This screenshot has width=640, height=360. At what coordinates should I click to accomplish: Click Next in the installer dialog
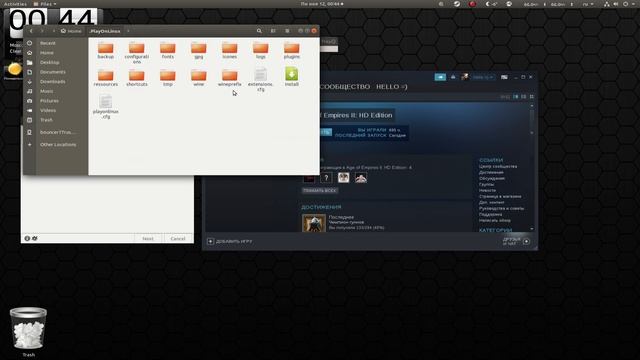[148, 238]
